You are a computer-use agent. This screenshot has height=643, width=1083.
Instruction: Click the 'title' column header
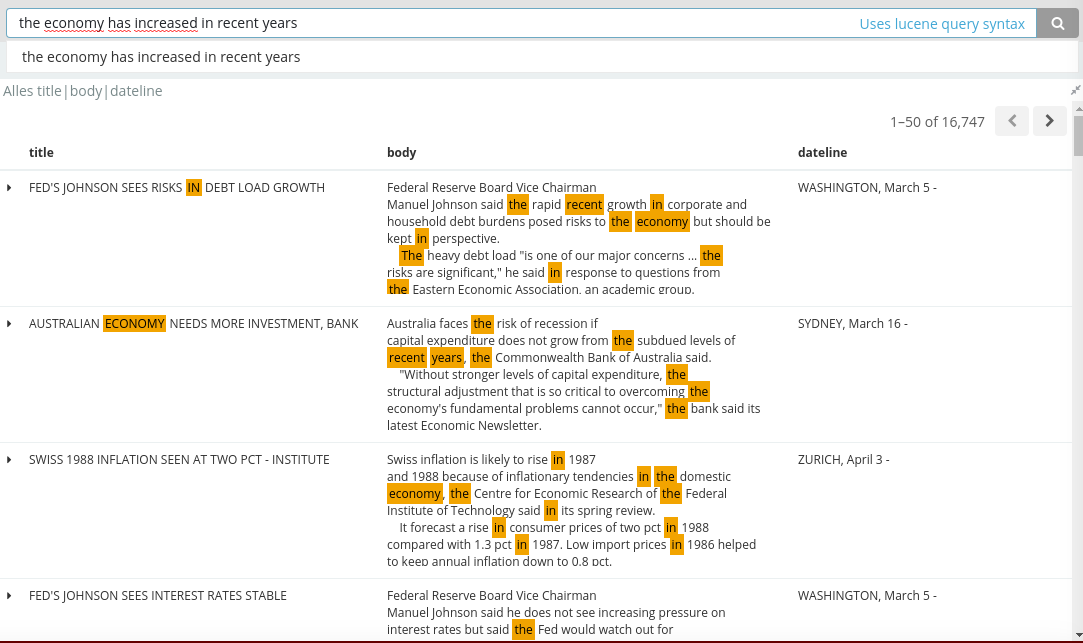click(41, 153)
